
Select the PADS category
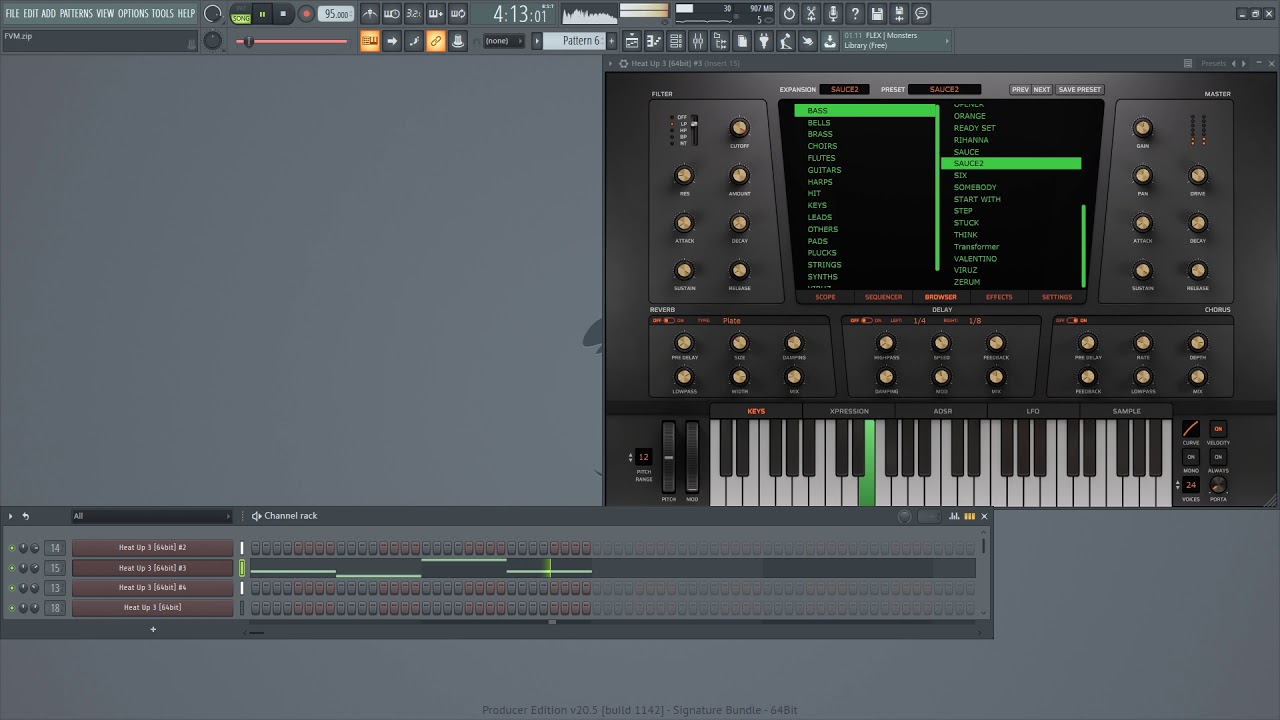point(818,241)
